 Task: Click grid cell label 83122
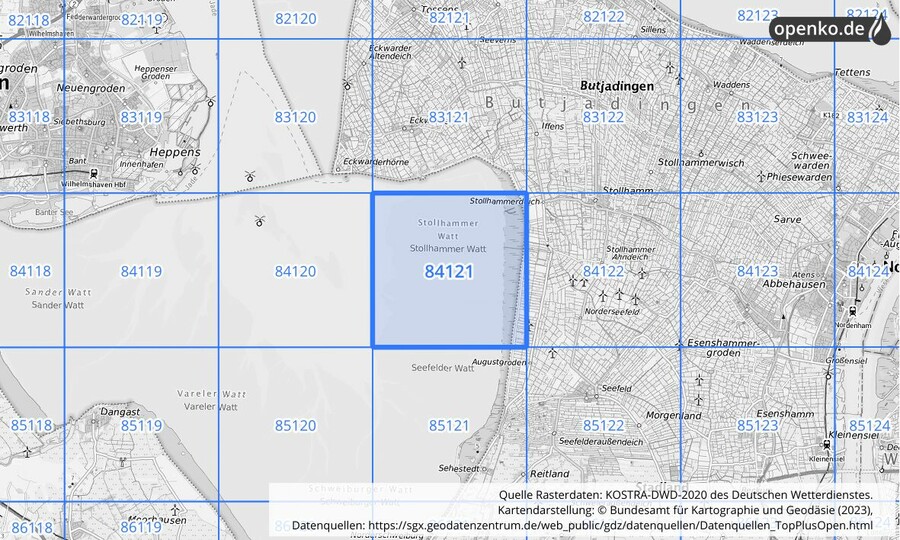(603, 117)
